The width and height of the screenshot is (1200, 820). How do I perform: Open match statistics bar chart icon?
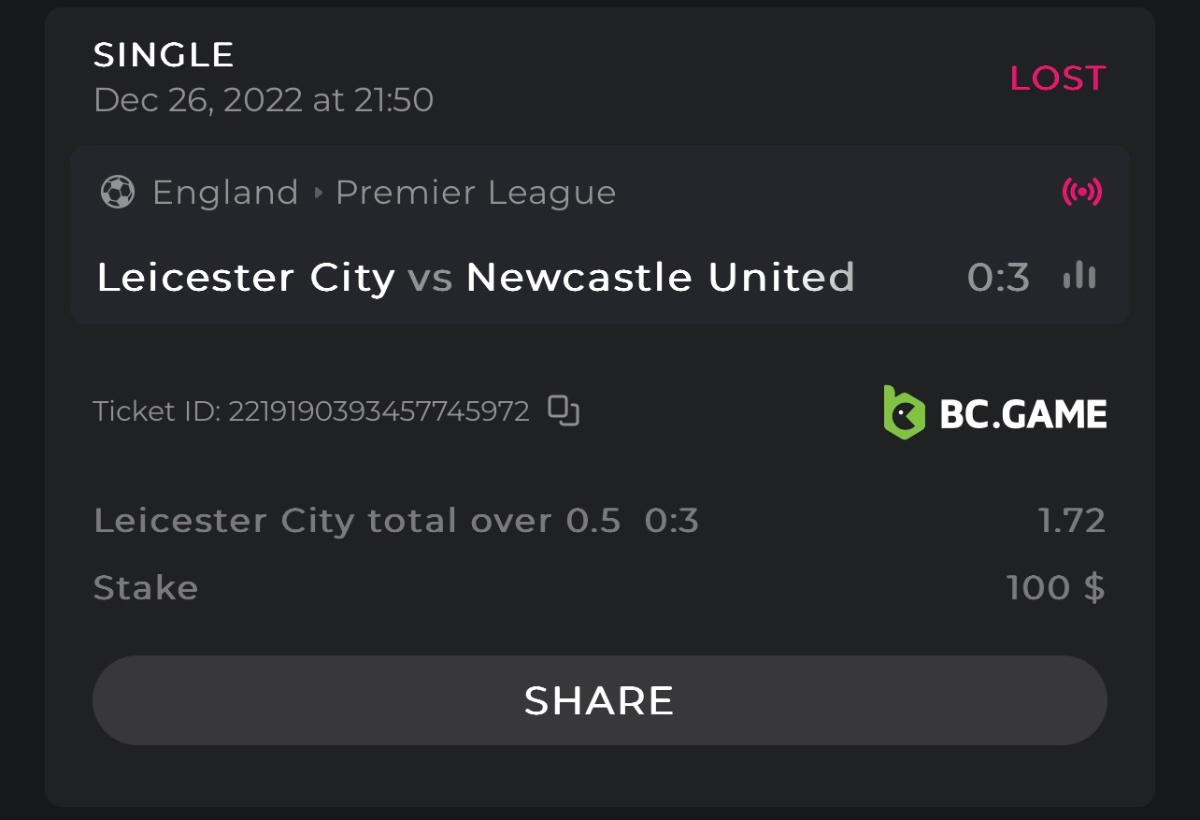point(1079,277)
